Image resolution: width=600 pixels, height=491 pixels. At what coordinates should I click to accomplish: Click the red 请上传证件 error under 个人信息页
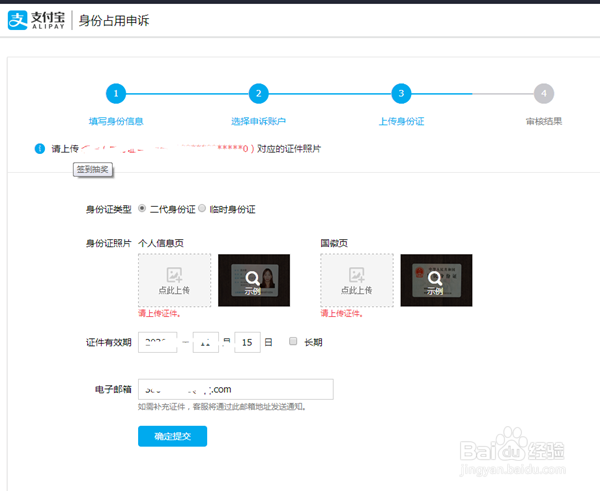pos(159,313)
